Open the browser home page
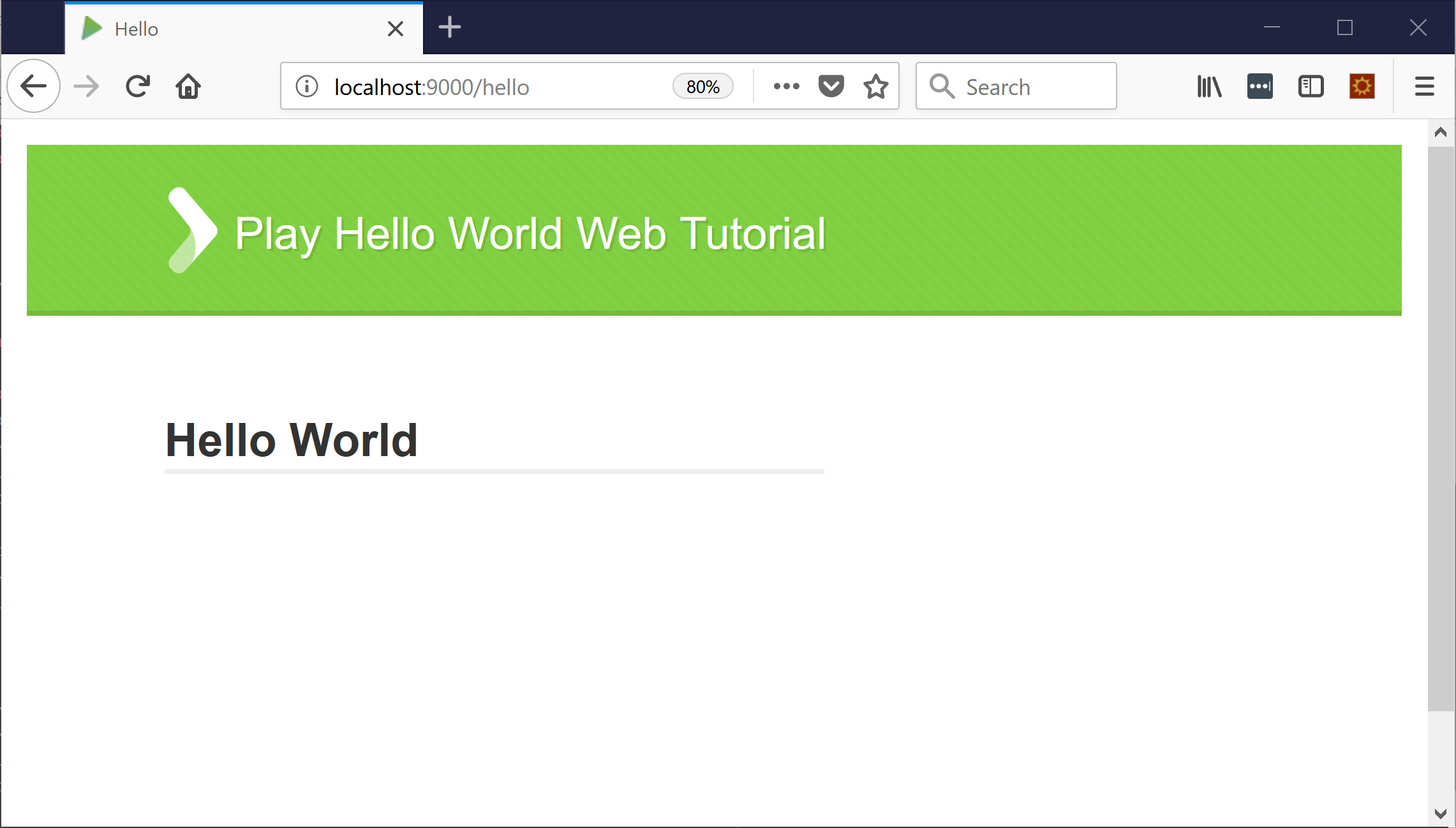 point(188,86)
